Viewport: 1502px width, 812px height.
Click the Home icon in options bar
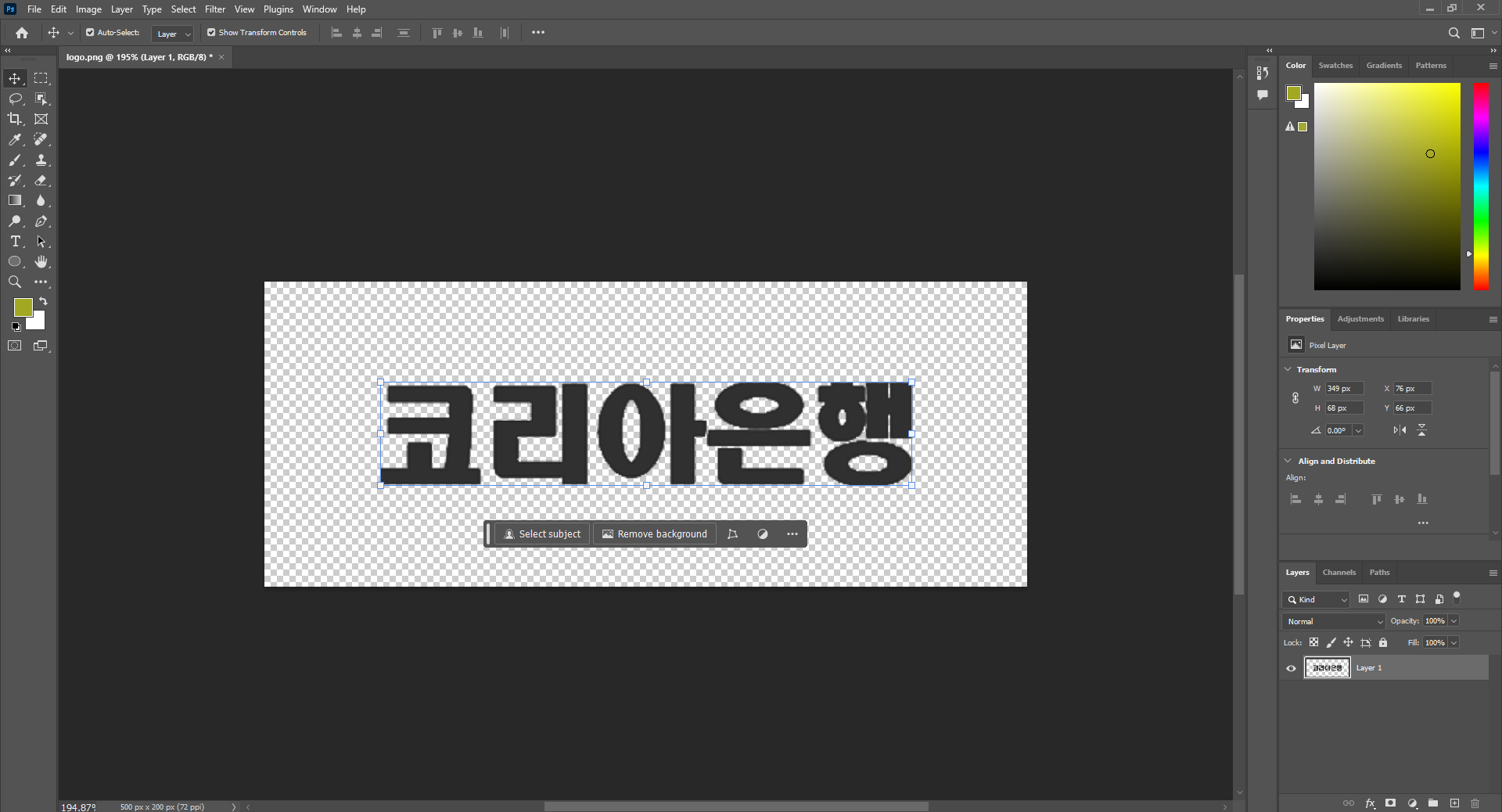coord(22,33)
